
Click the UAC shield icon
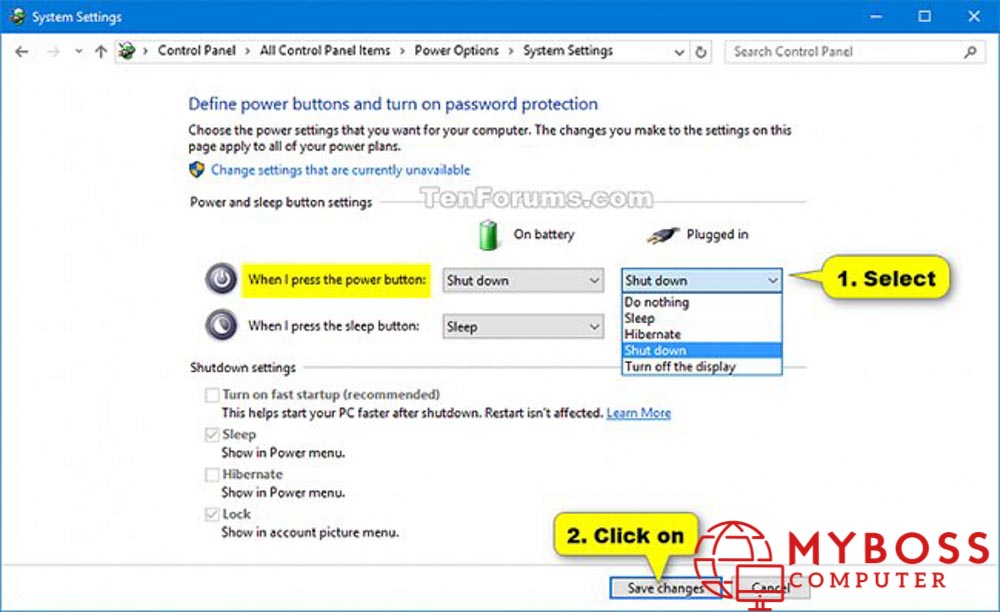196,170
